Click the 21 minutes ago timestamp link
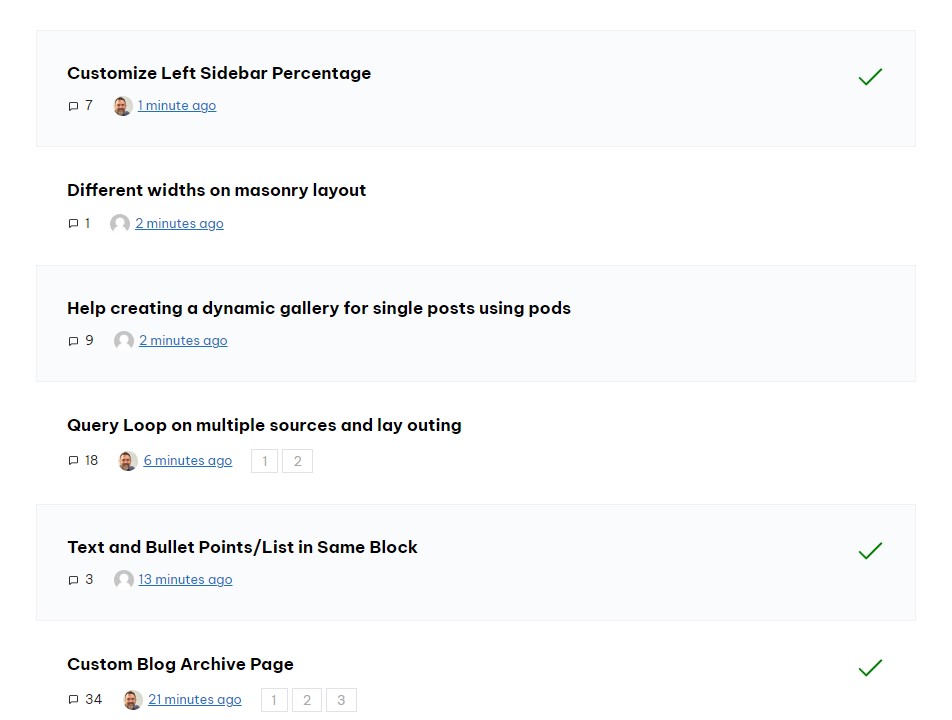The image size is (952, 720). pos(194,699)
